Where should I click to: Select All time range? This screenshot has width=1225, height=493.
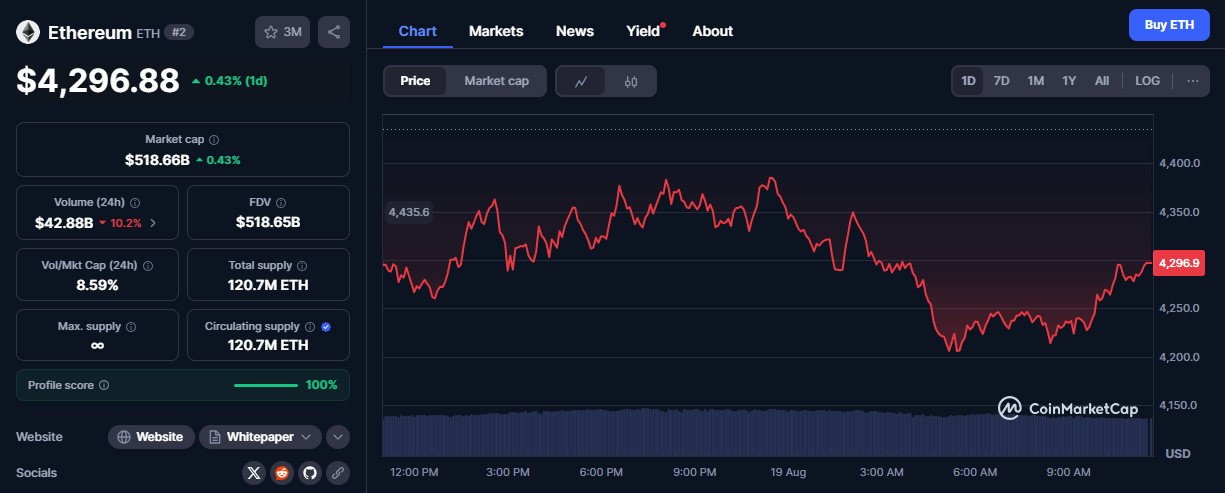(x=1102, y=81)
